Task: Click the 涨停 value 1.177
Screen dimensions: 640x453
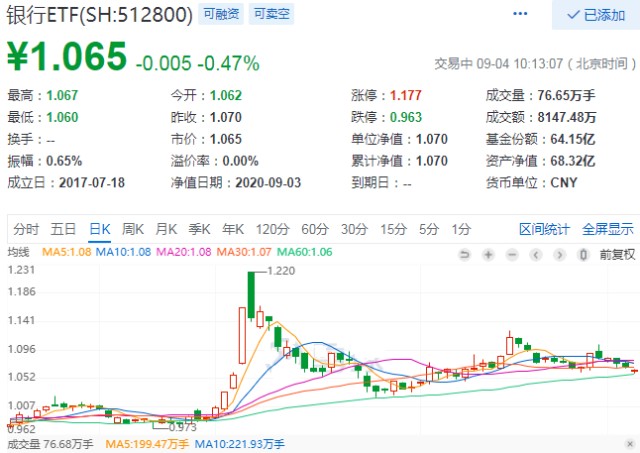Action: pos(405,95)
